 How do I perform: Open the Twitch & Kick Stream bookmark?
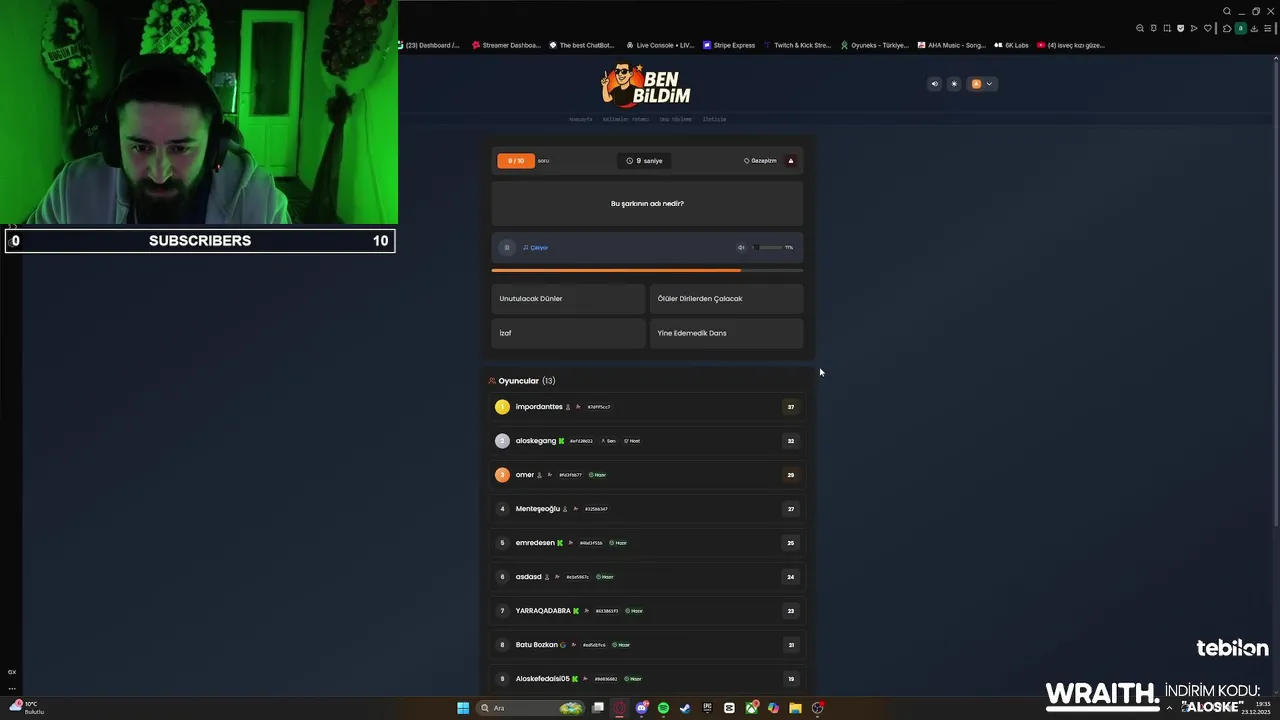[797, 45]
